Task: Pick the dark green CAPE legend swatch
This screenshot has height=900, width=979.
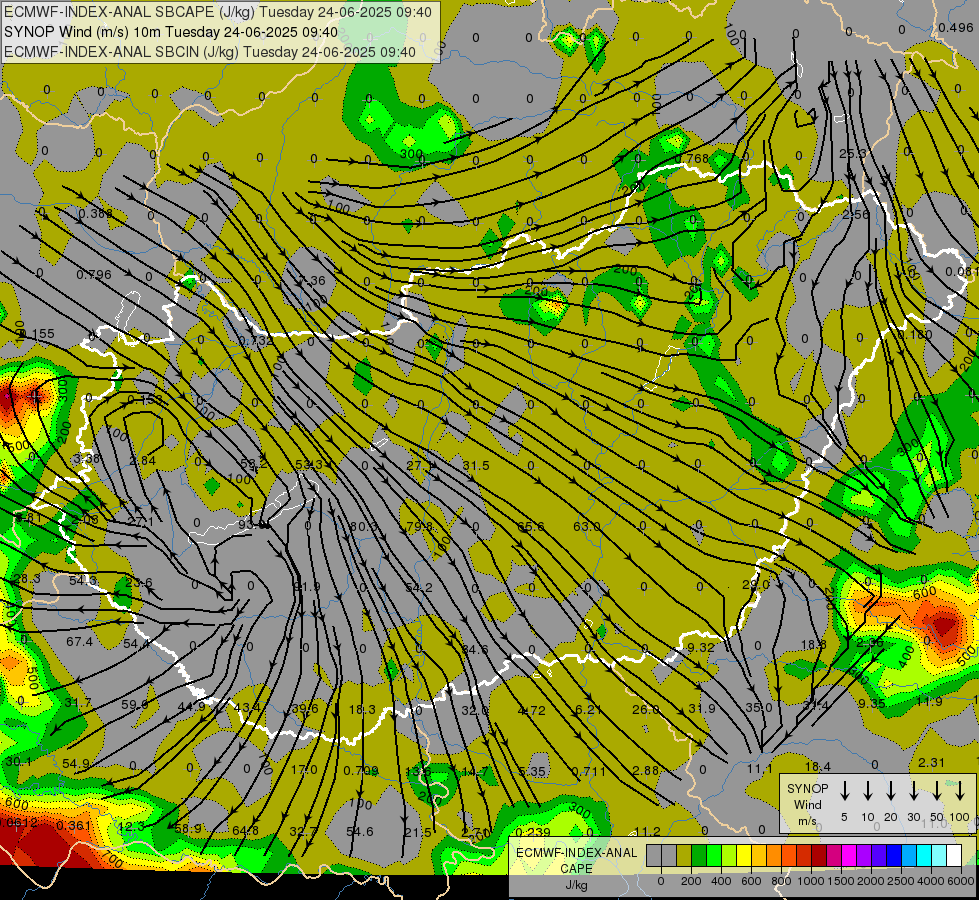Action: pyautogui.click(x=699, y=856)
